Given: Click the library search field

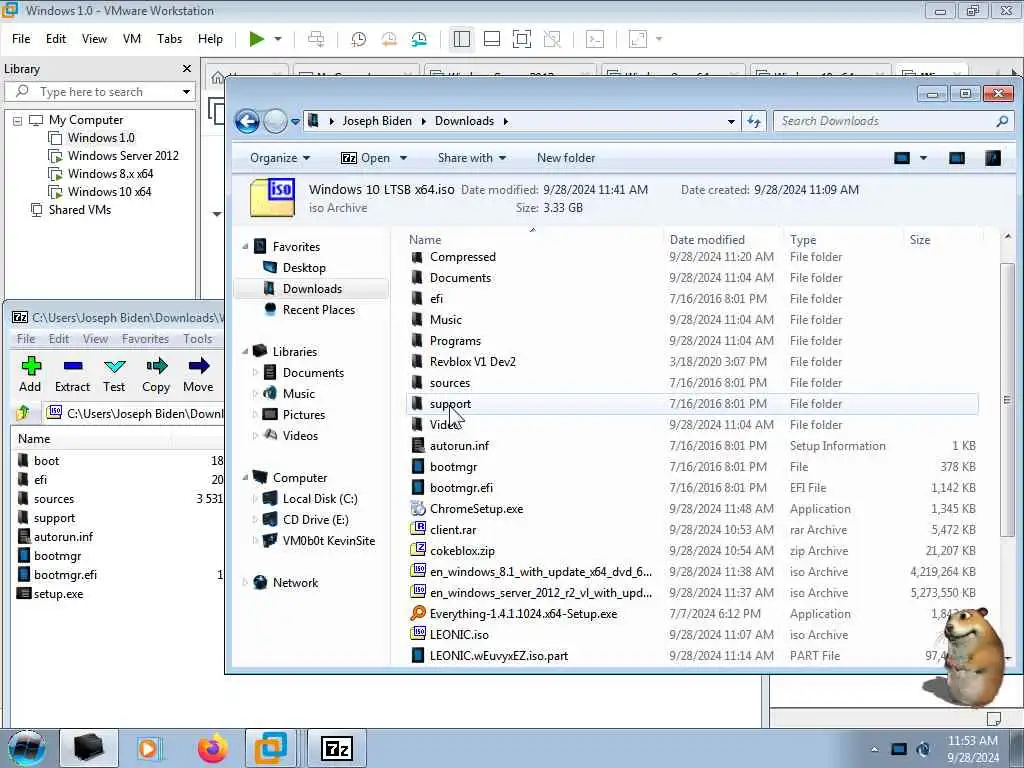Looking at the screenshot, I should coord(98,91).
